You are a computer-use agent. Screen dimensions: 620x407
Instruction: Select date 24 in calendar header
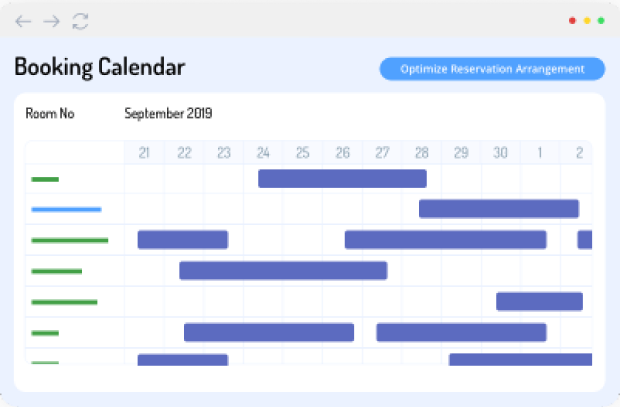(x=263, y=153)
